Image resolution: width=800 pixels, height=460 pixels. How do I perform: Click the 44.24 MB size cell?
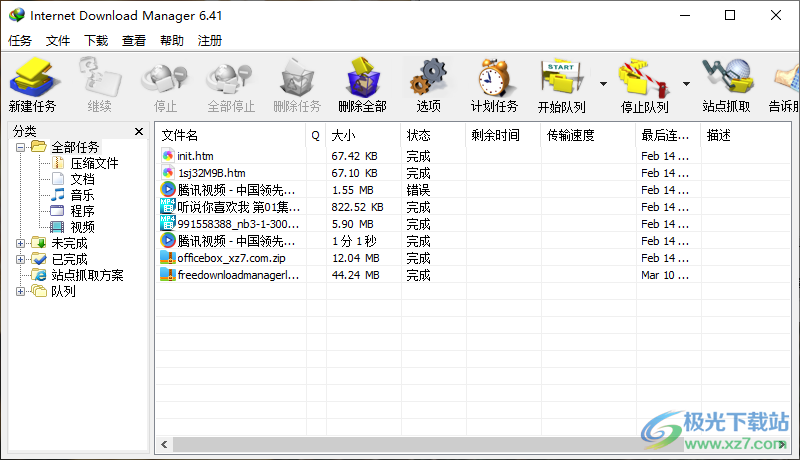point(356,275)
